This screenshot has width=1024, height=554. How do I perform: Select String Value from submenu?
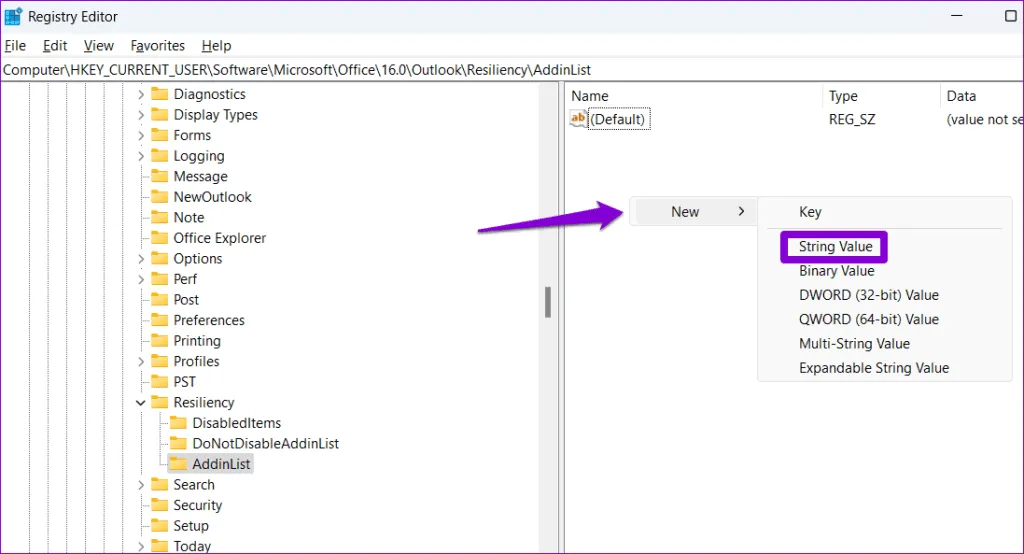[835, 246]
